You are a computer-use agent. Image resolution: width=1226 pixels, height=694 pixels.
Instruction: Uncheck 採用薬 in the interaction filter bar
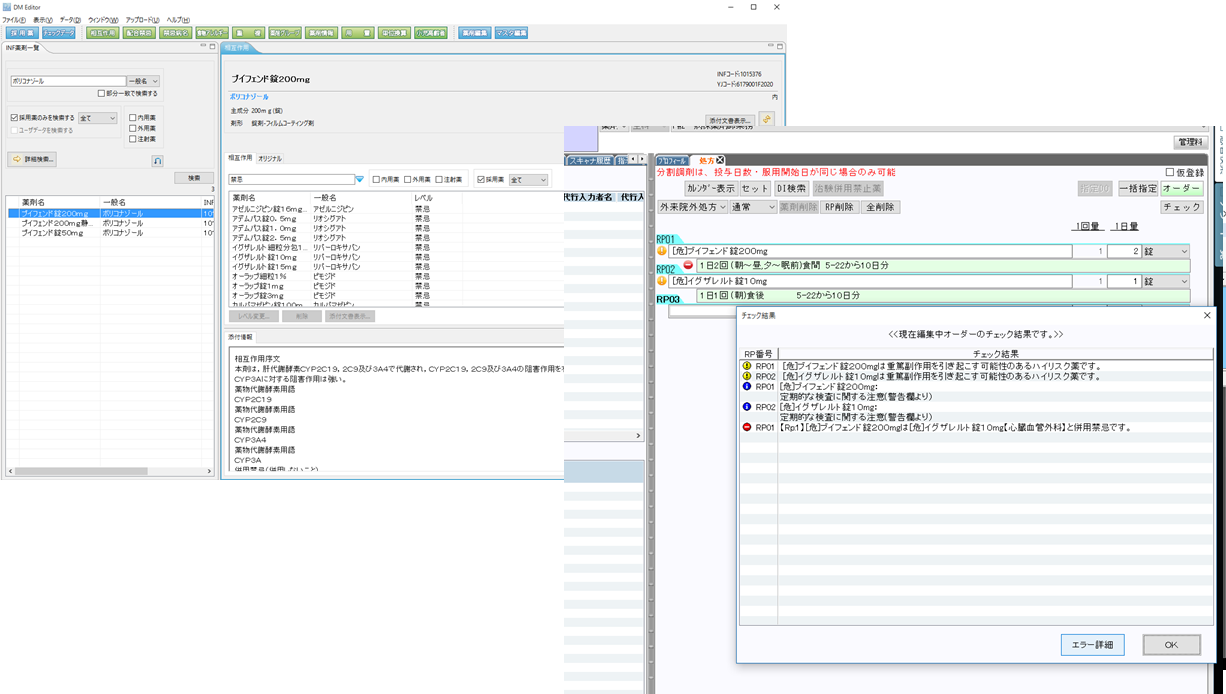(481, 180)
